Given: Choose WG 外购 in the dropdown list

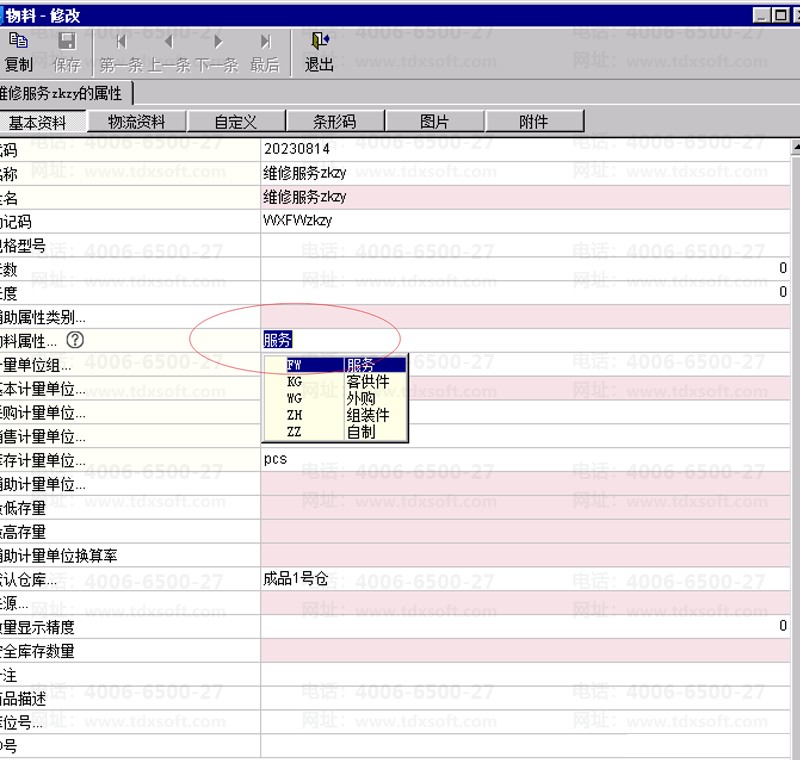Looking at the screenshot, I should pos(335,398).
